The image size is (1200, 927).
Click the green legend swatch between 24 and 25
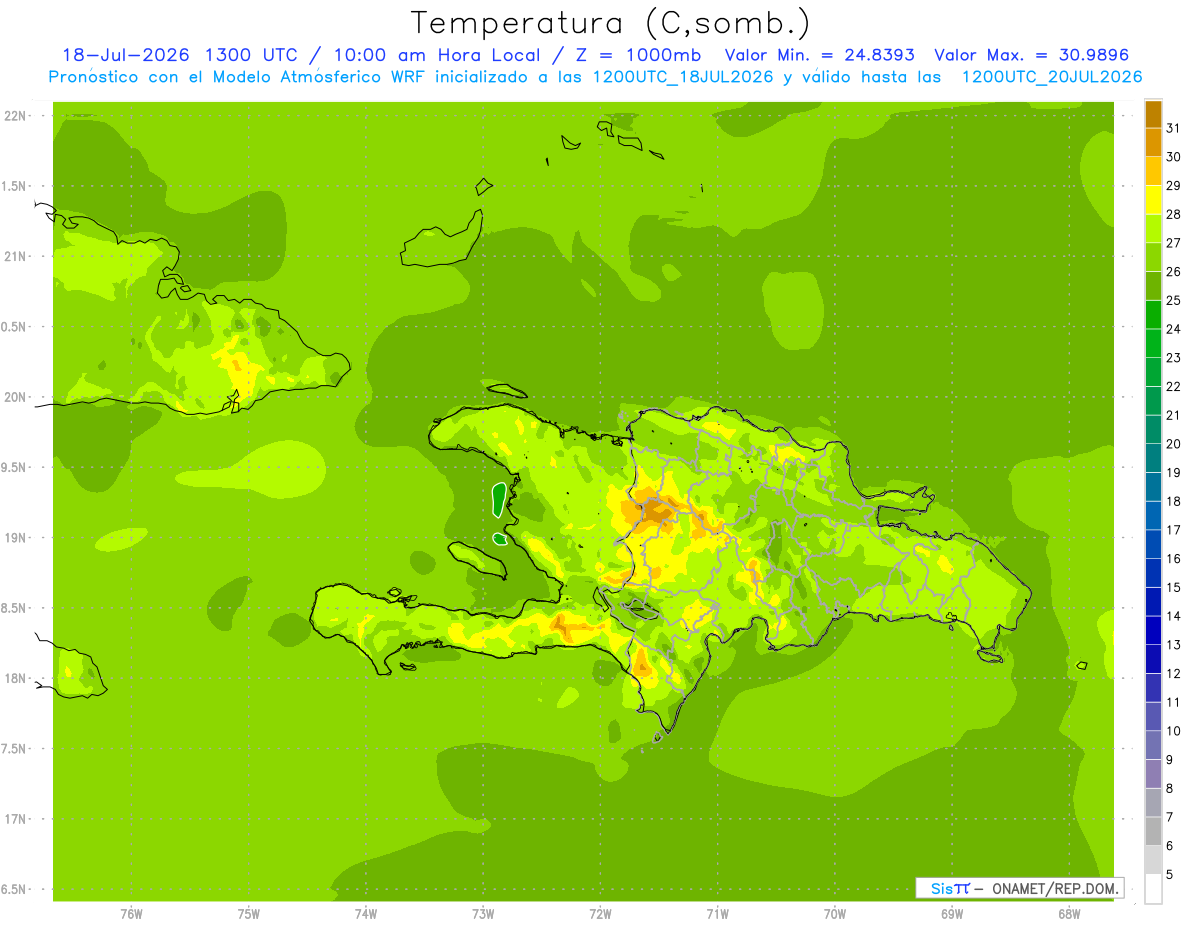[1153, 314]
